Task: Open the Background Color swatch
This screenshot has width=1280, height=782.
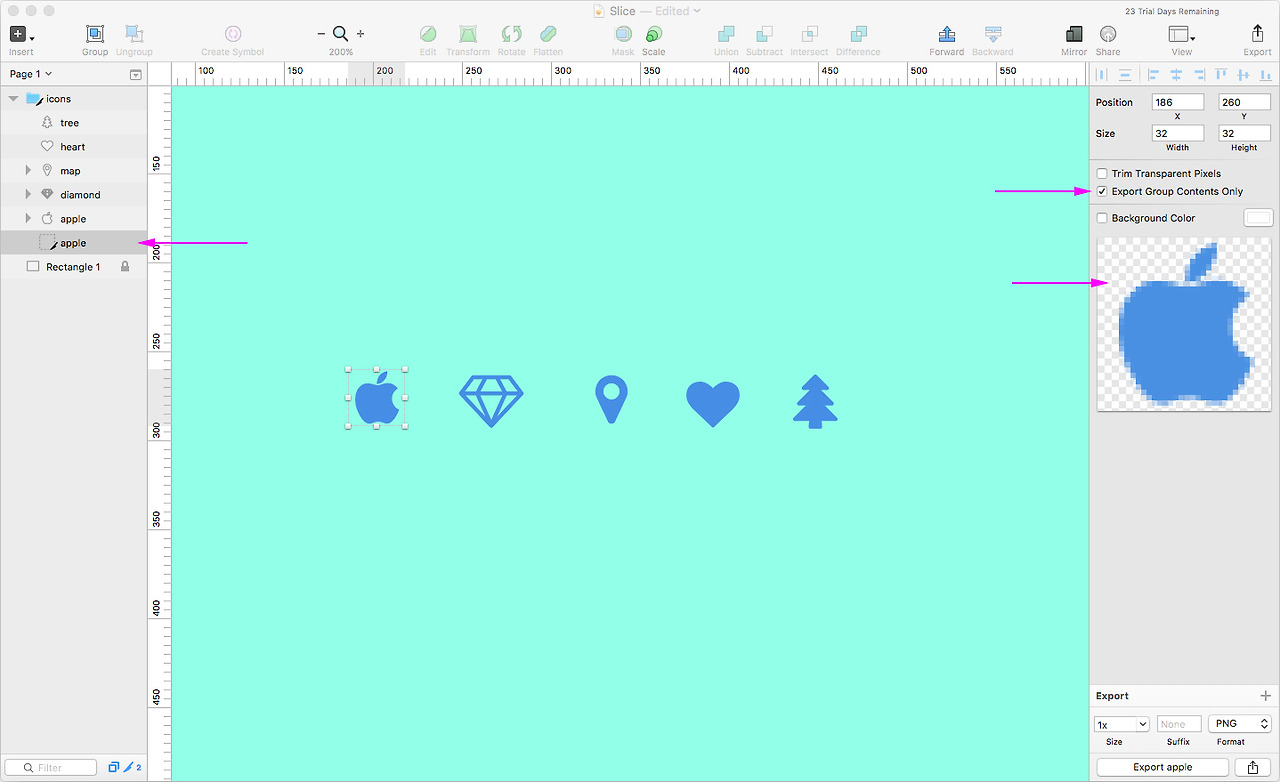Action: coord(1258,218)
